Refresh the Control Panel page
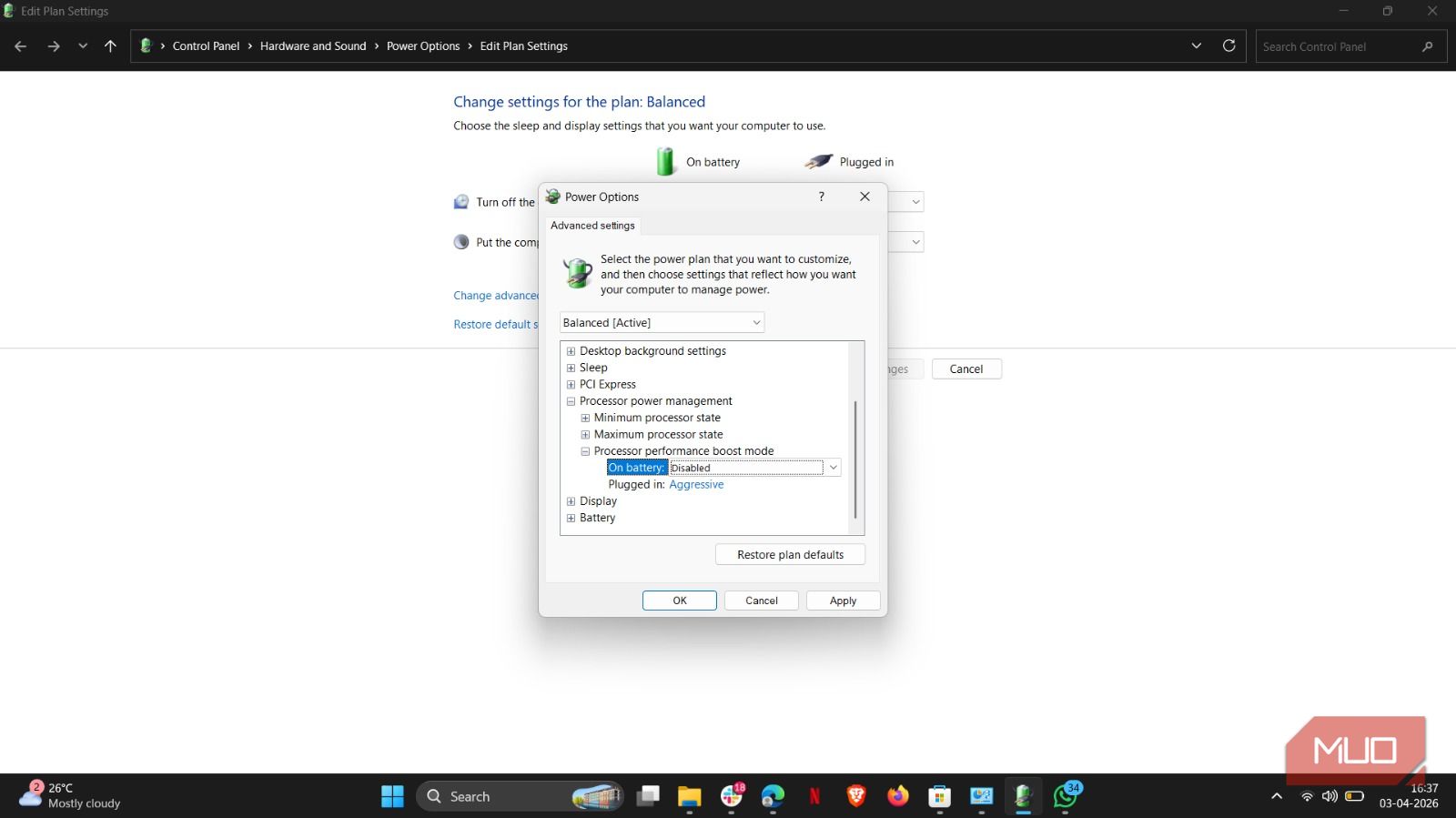Screen dimensions: 1456x818 (1228, 46)
